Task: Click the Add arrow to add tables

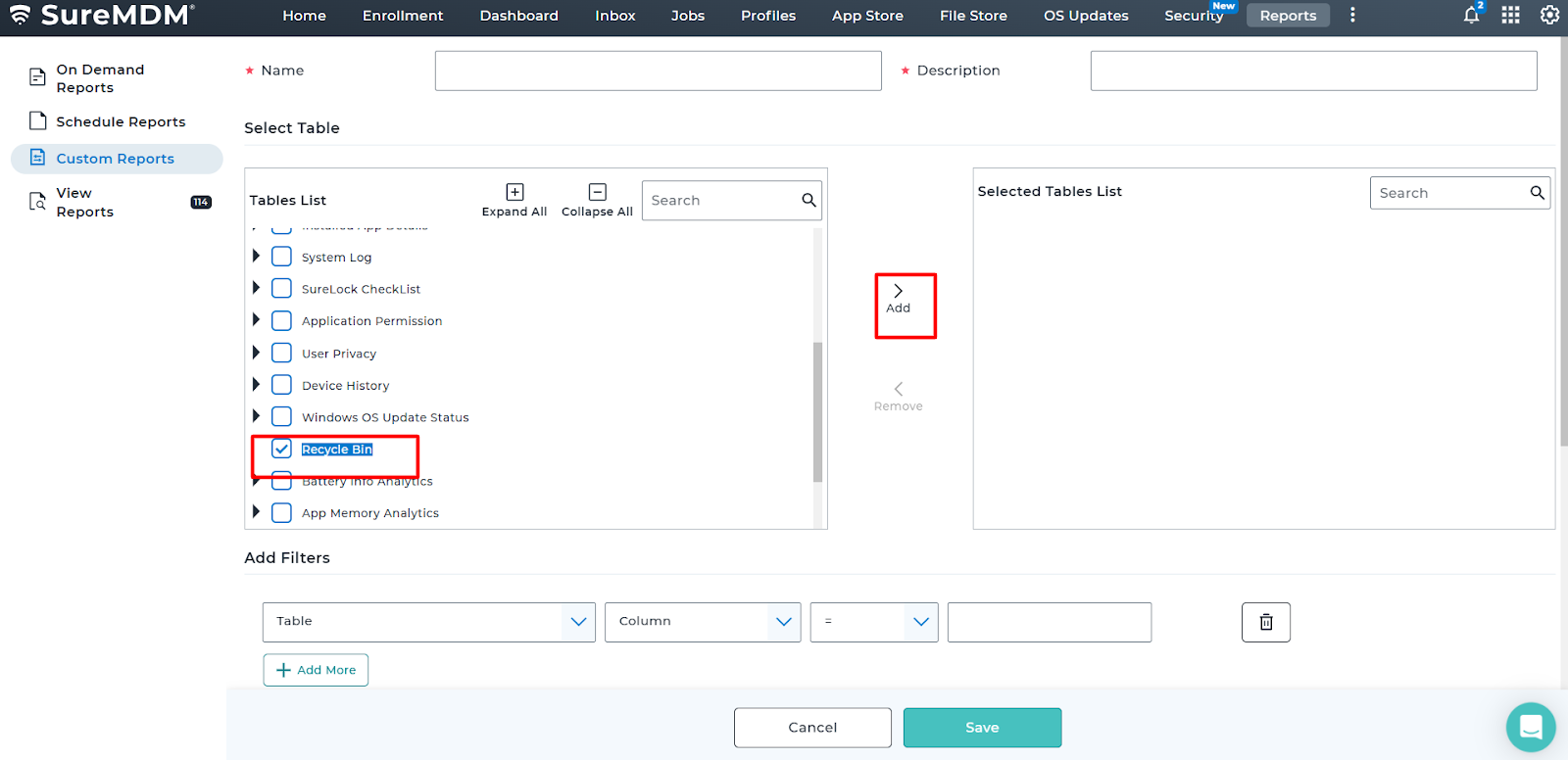Action: coord(899,298)
